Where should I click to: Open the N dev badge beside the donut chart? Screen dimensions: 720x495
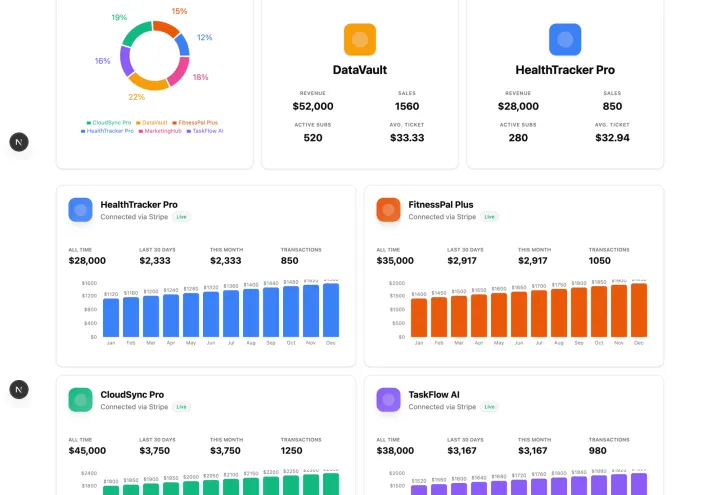(x=19, y=142)
